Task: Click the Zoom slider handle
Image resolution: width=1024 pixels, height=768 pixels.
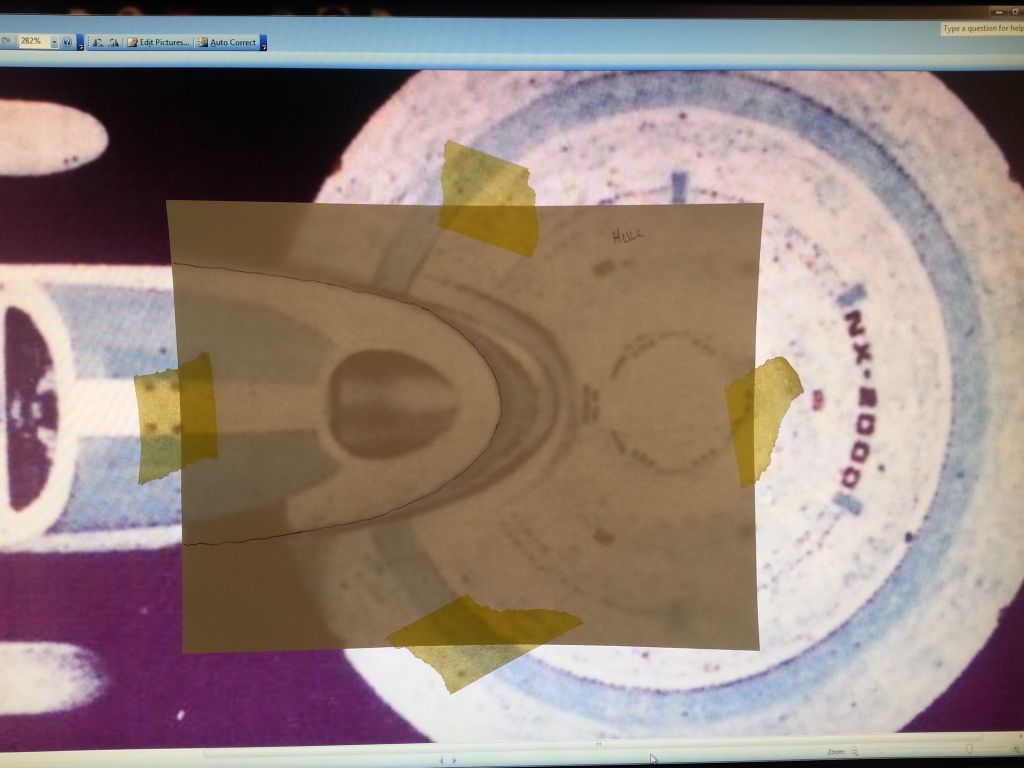Action: (x=969, y=749)
